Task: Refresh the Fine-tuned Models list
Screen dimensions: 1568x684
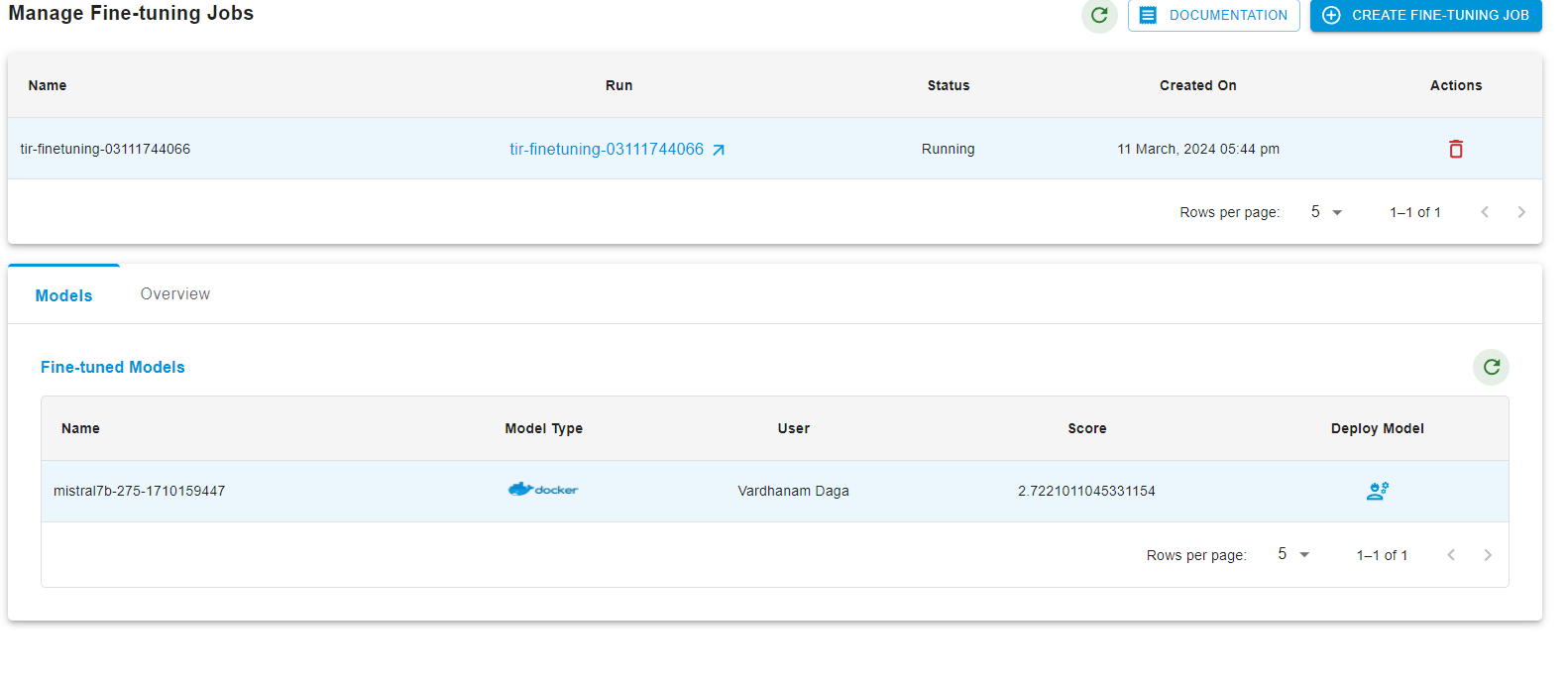Action: [1491, 367]
